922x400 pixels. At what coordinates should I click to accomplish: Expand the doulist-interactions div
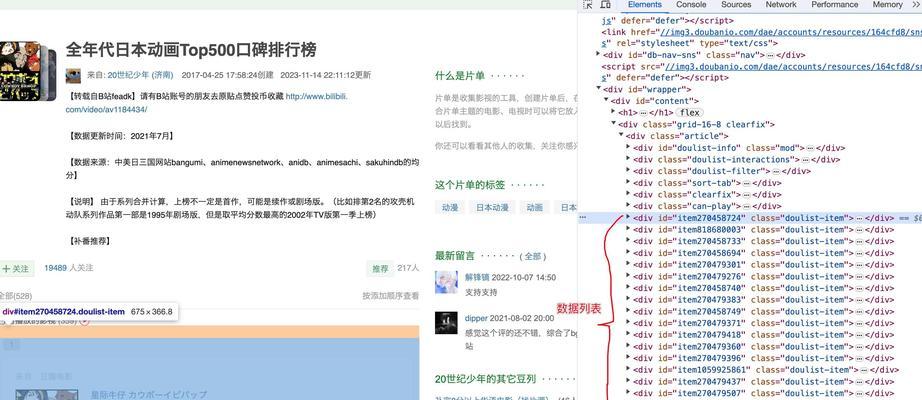(x=629, y=159)
